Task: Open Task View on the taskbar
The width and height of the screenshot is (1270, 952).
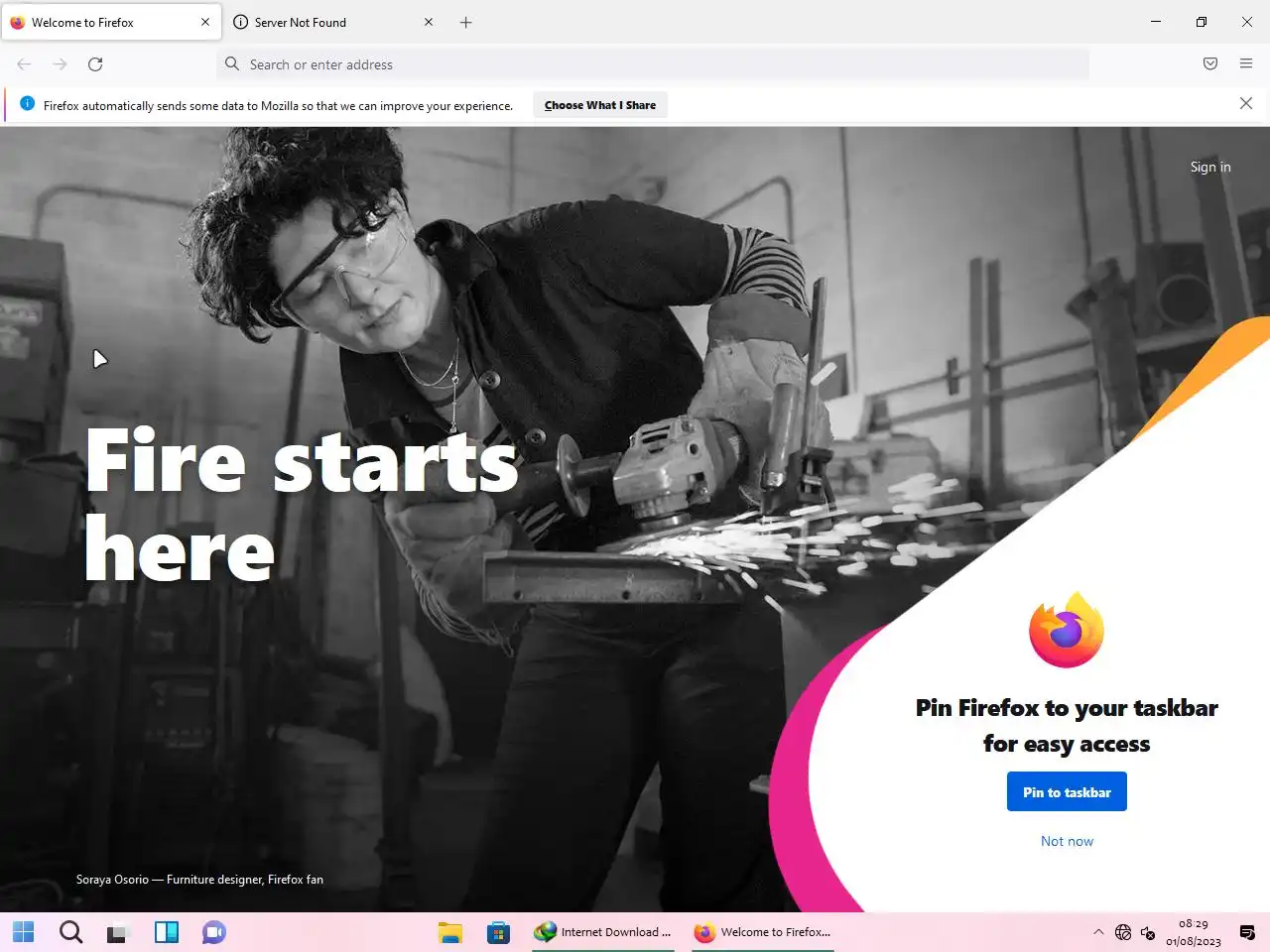Action: click(x=119, y=932)
